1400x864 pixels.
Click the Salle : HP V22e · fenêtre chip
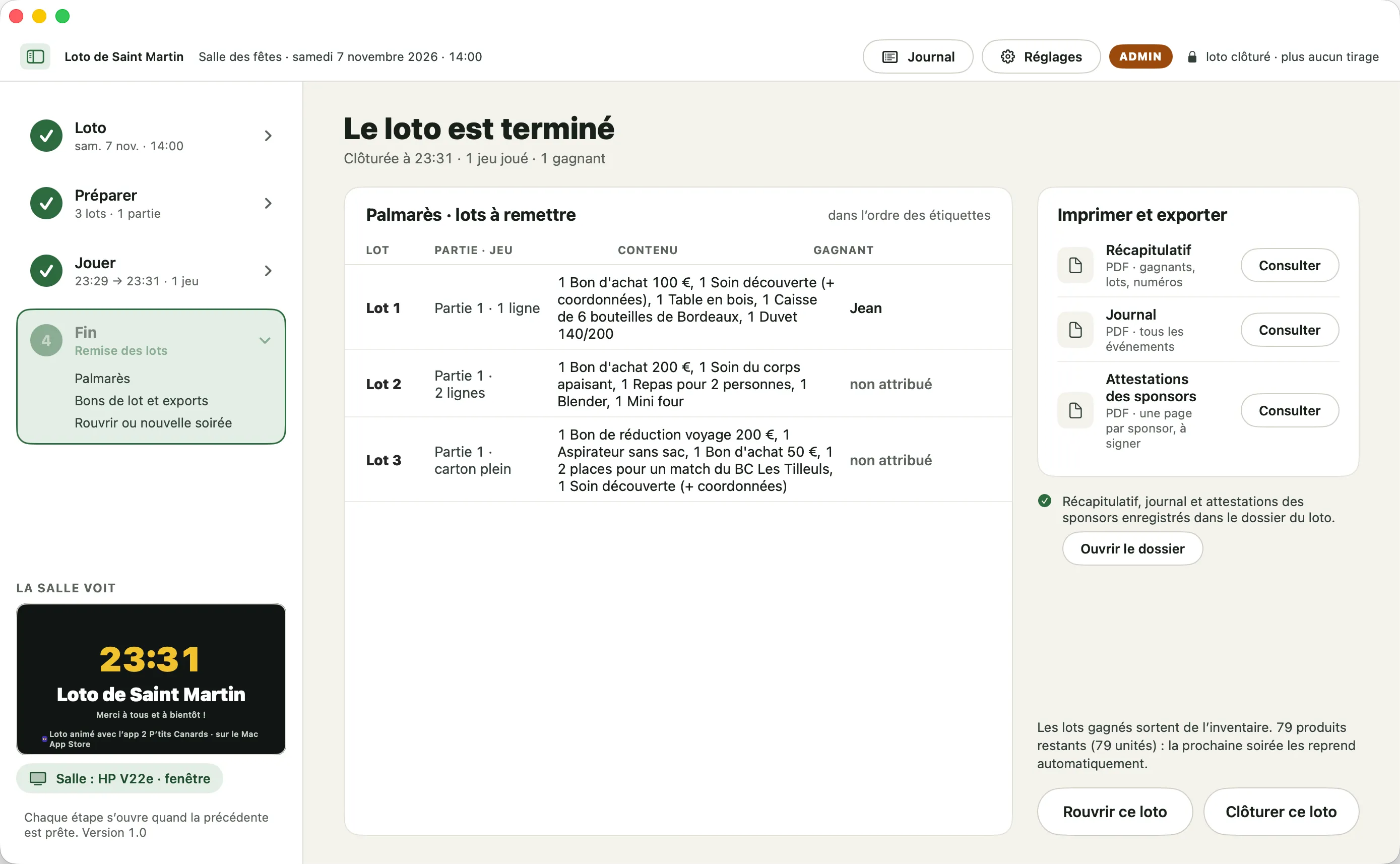(119, 778)
